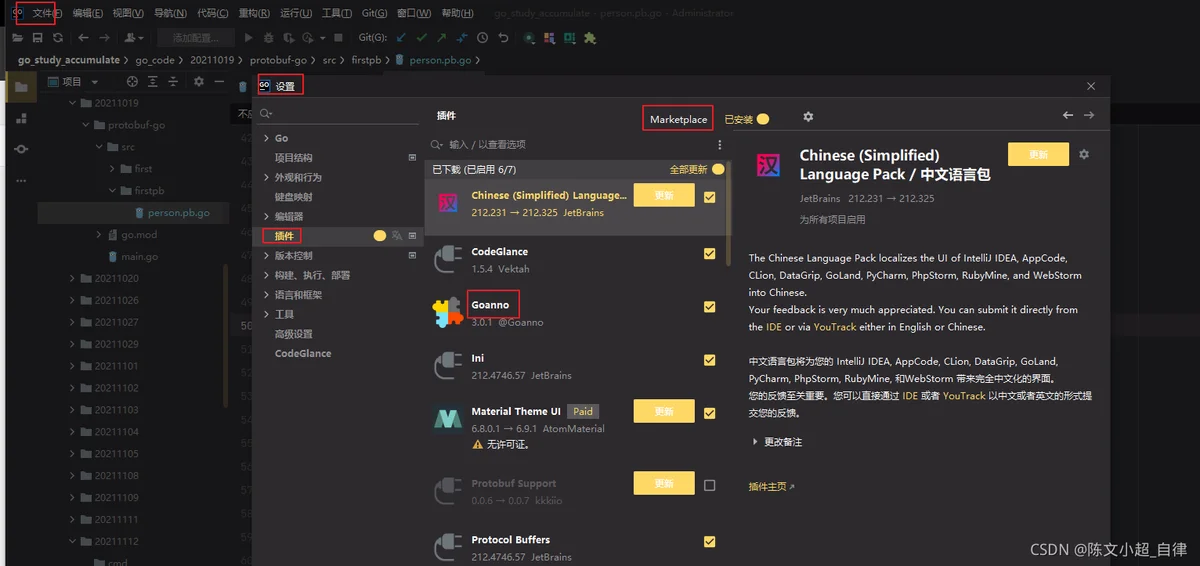This screenshot has width=1200, height=566.
Task: Update Material Theme UI plugin
Action: [x=664, y=411]
